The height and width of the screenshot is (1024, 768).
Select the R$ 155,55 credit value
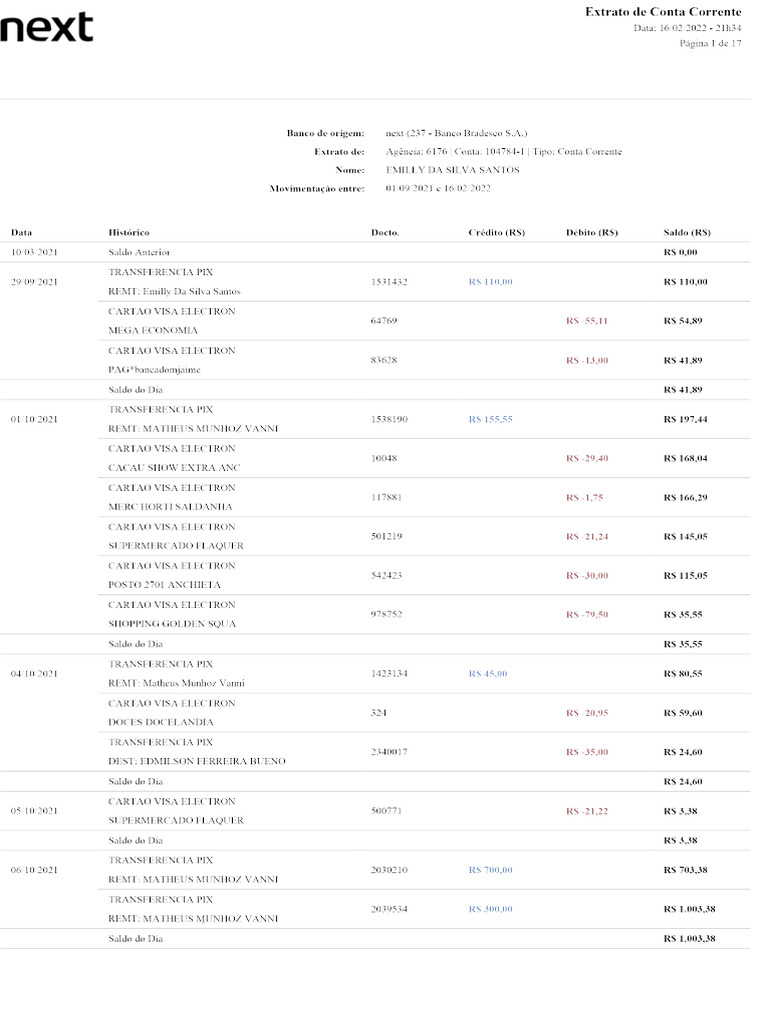pyautogui.click(x=490, y=419)
